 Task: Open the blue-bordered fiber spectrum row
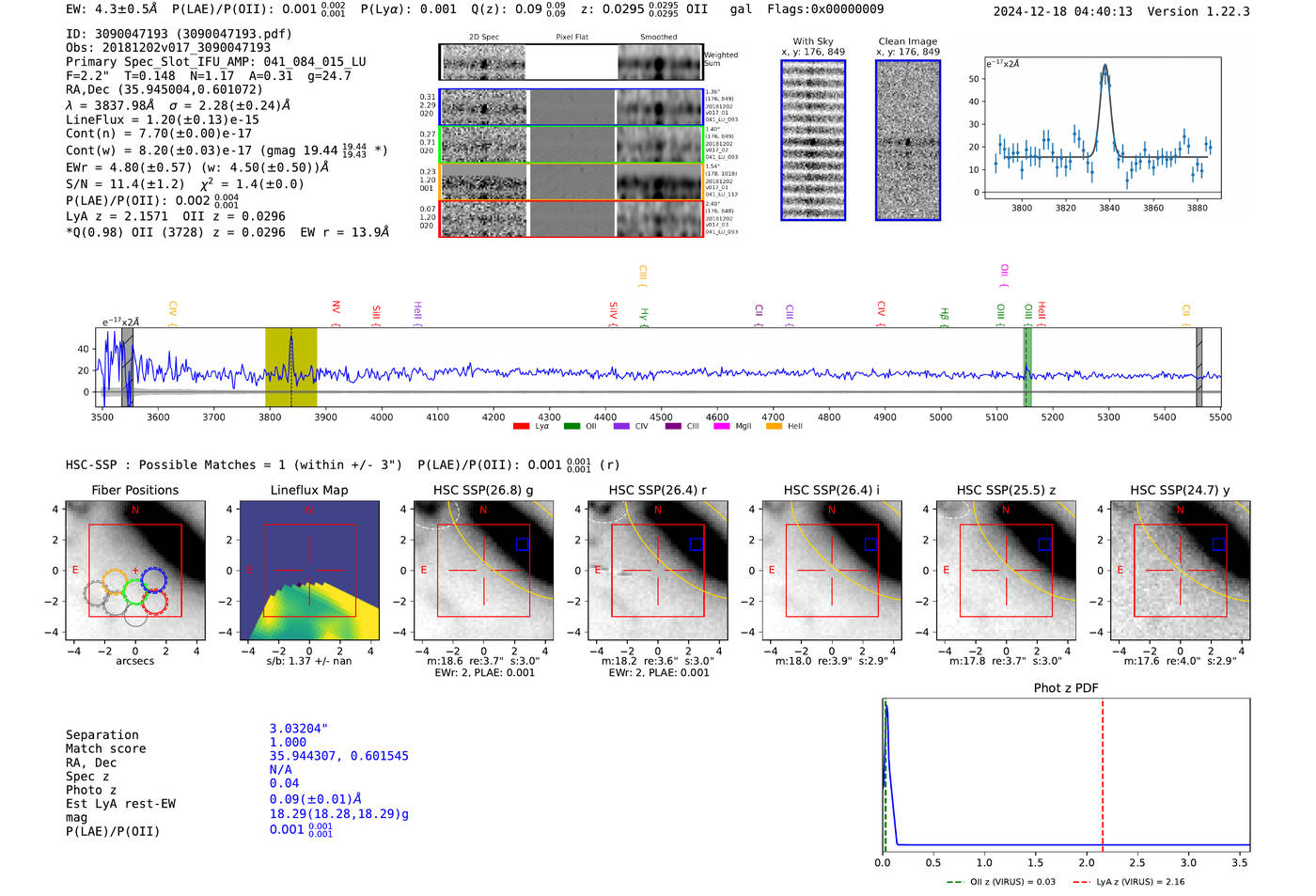pos(572,107)
